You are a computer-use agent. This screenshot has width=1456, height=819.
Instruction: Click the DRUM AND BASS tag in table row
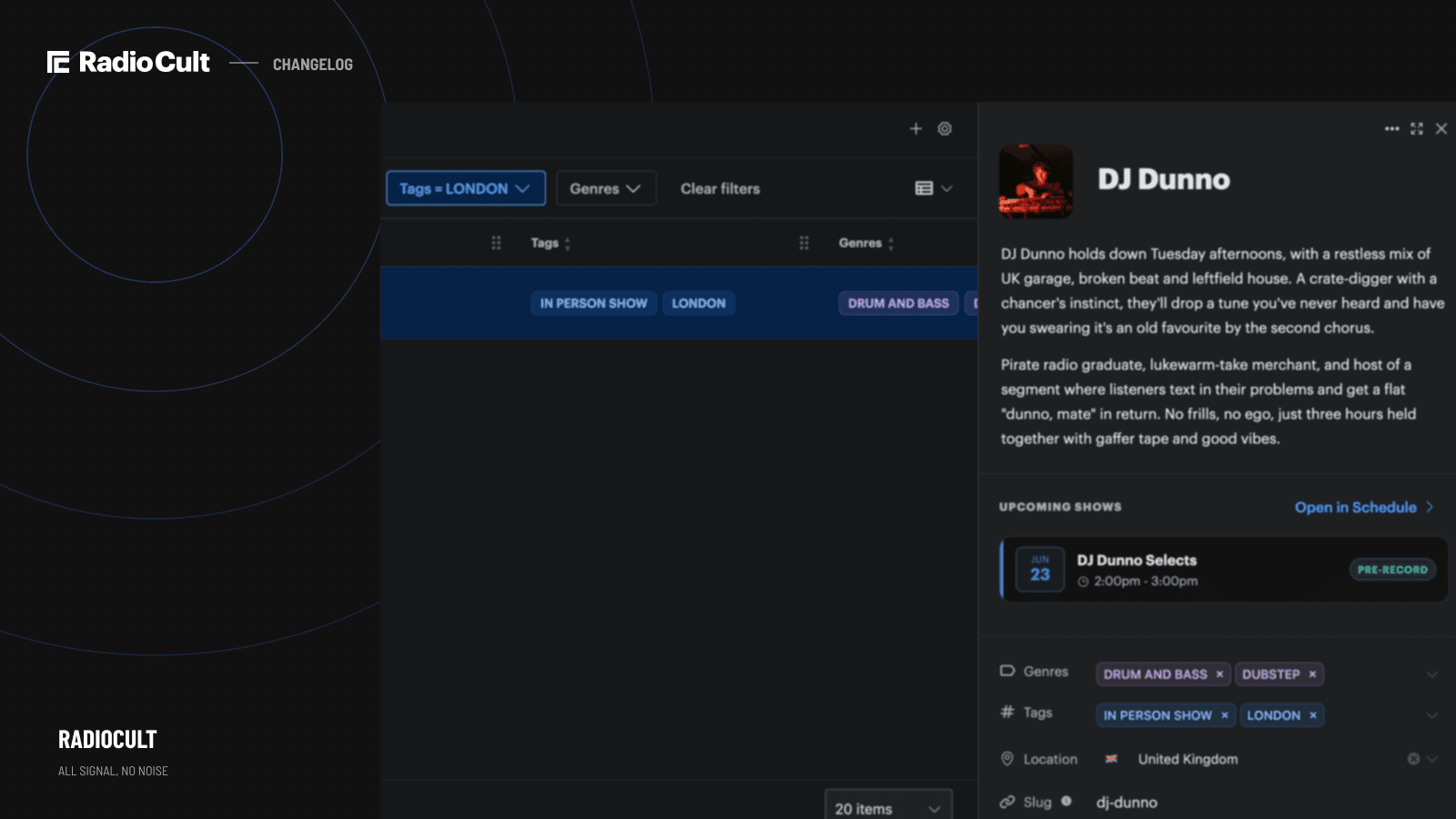[x=898, y=303]
